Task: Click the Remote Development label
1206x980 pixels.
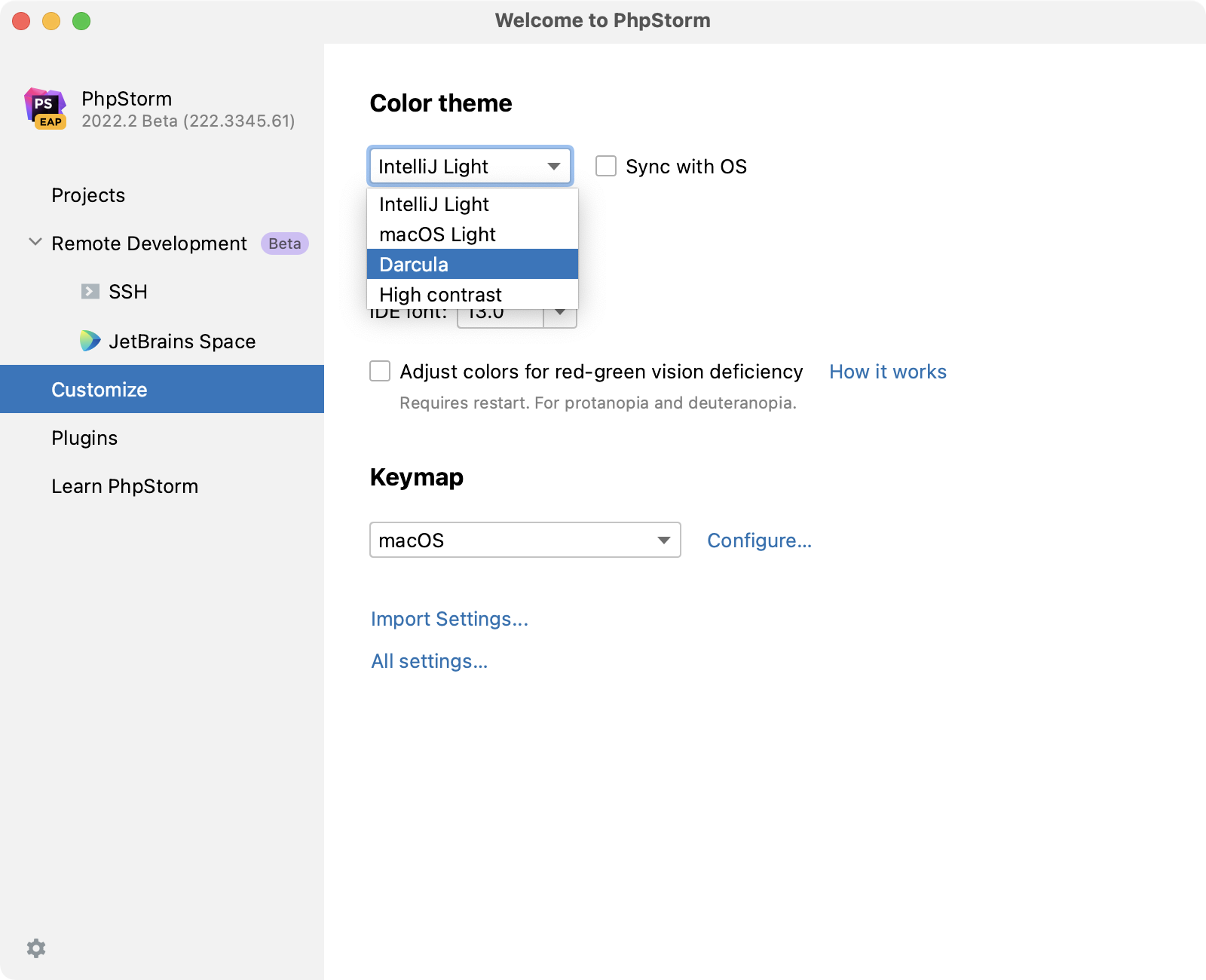Action: click(149, 243)
